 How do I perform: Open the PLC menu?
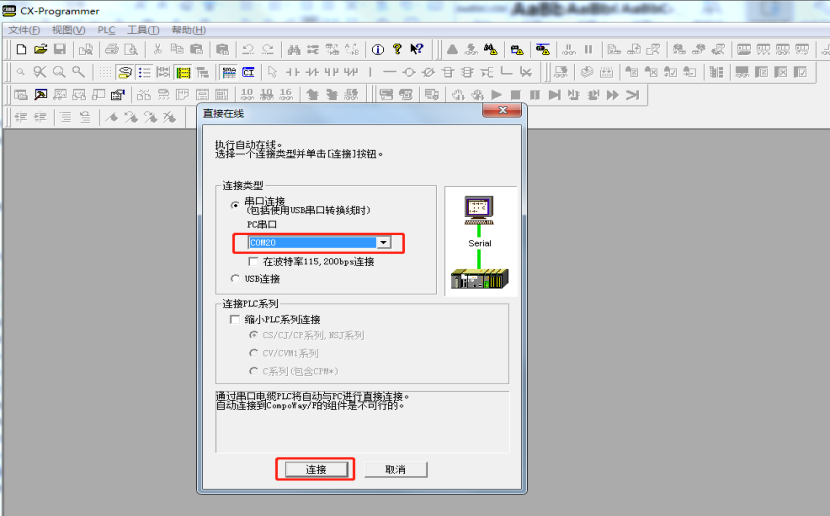point(106,30)
